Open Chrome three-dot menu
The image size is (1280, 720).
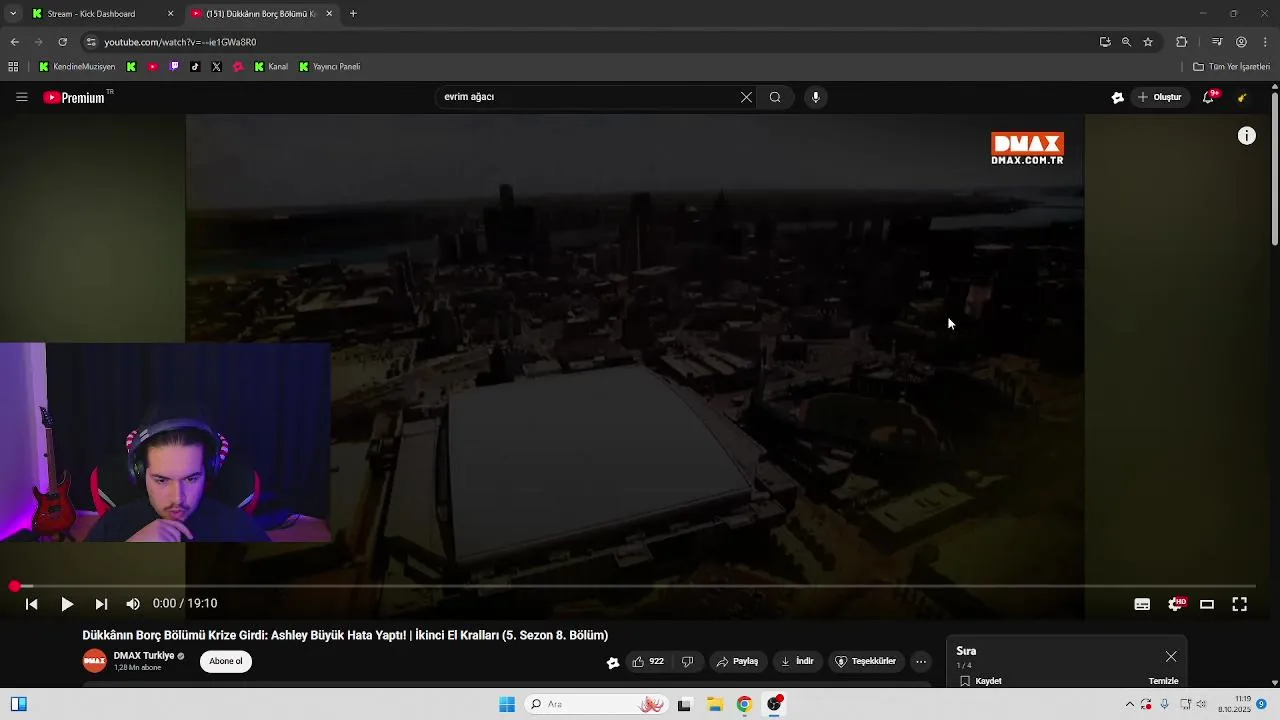tap(1266, 42)
